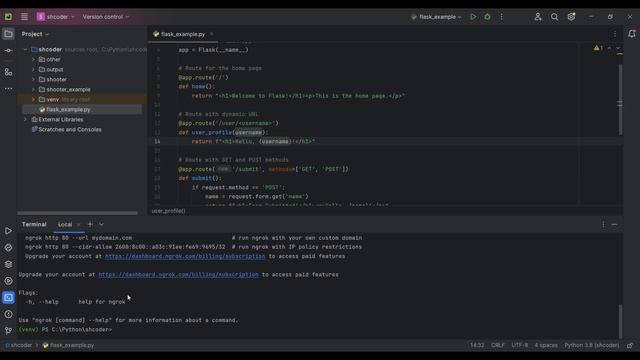The width and height of the screenshot is (640, 360).
Task: Debug flask_example with the bug icon
Action: pos(487,17)
